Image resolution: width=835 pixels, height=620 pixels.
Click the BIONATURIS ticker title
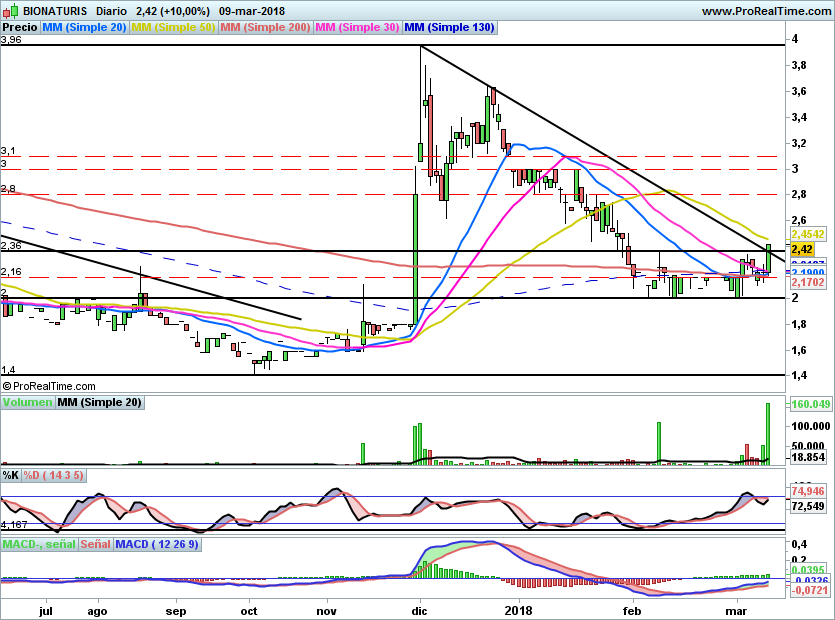click(55, 11)
